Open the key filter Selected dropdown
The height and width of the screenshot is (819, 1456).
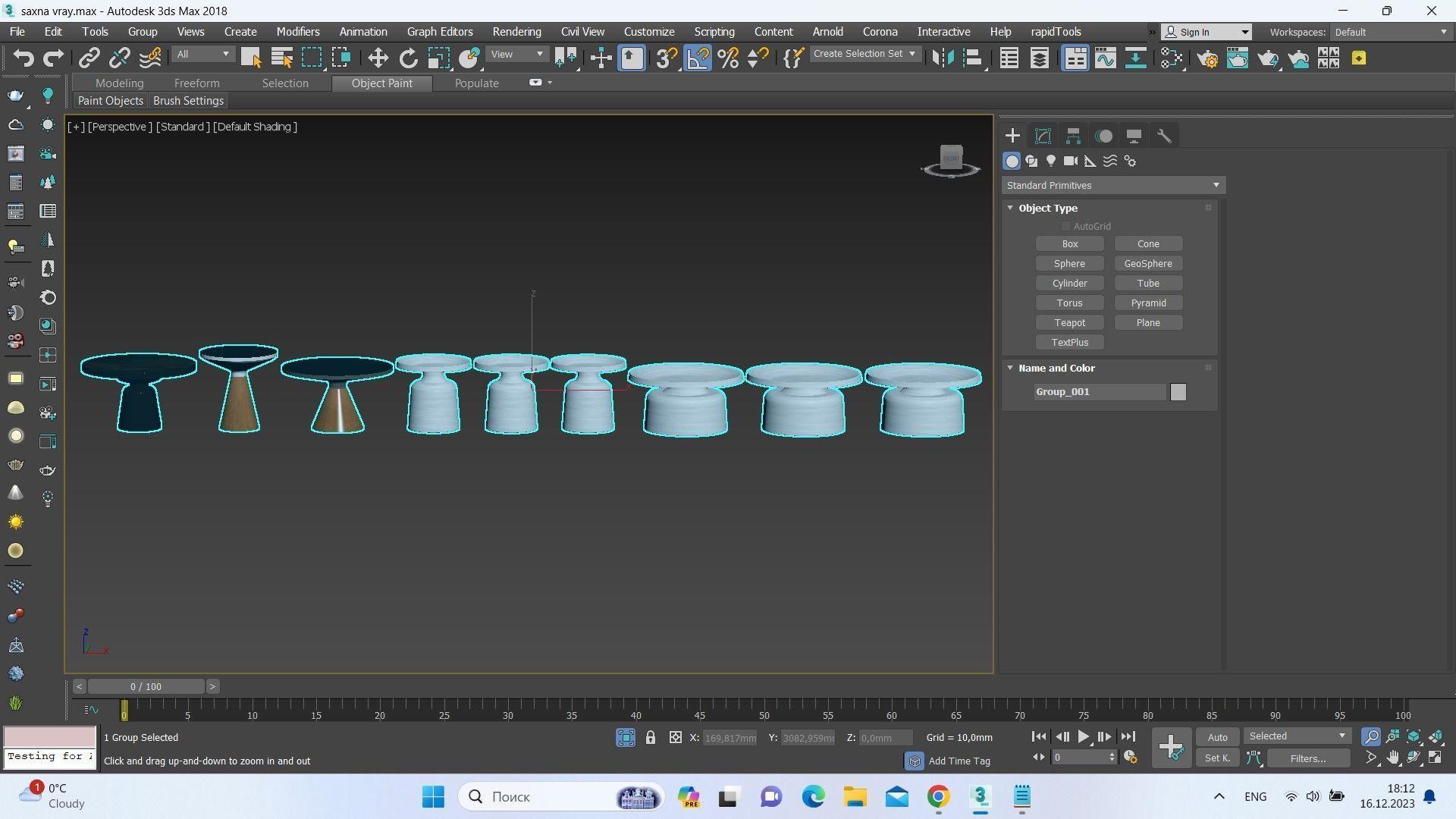point(1297,736)
